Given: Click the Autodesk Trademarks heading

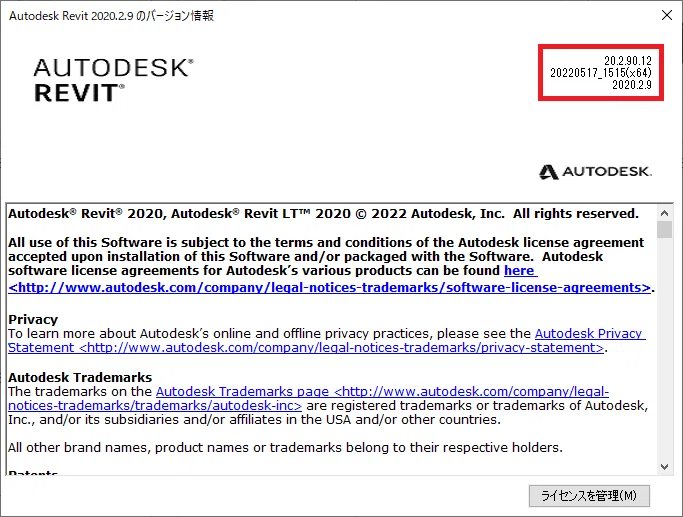Looking at the screenshot, I should [80, 377].
